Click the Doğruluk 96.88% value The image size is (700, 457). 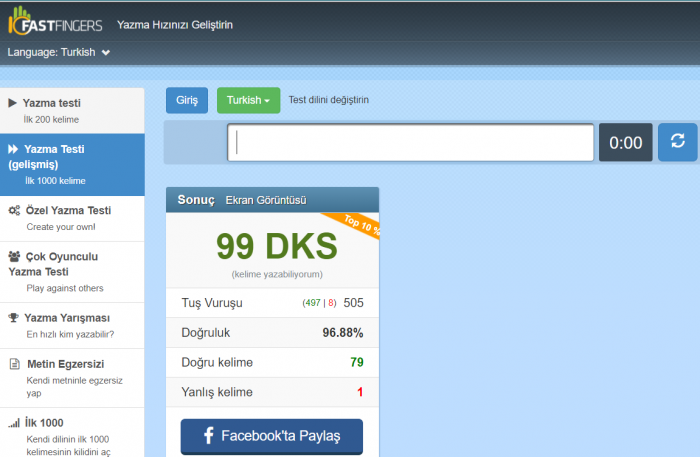342,332
